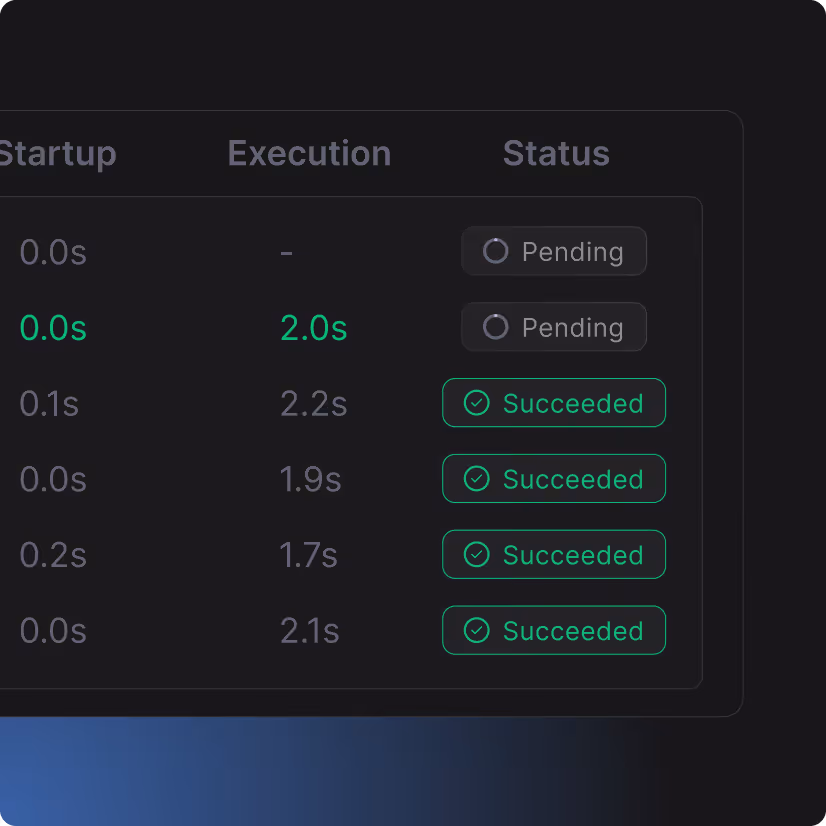Click the checkmark circle icon in the 1.9s row
The image size is (826, 826).
point(476,479)
